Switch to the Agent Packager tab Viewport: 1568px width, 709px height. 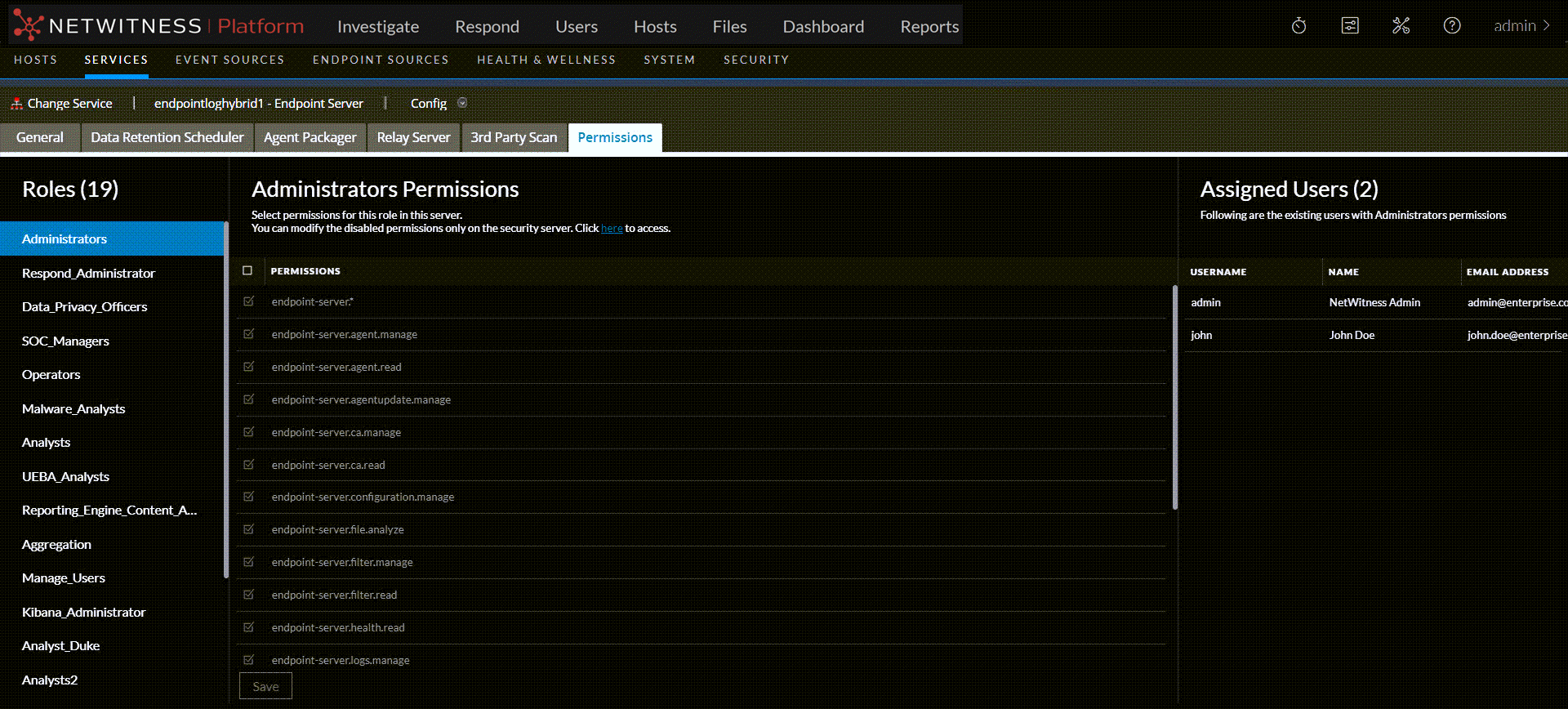(310, 137)
